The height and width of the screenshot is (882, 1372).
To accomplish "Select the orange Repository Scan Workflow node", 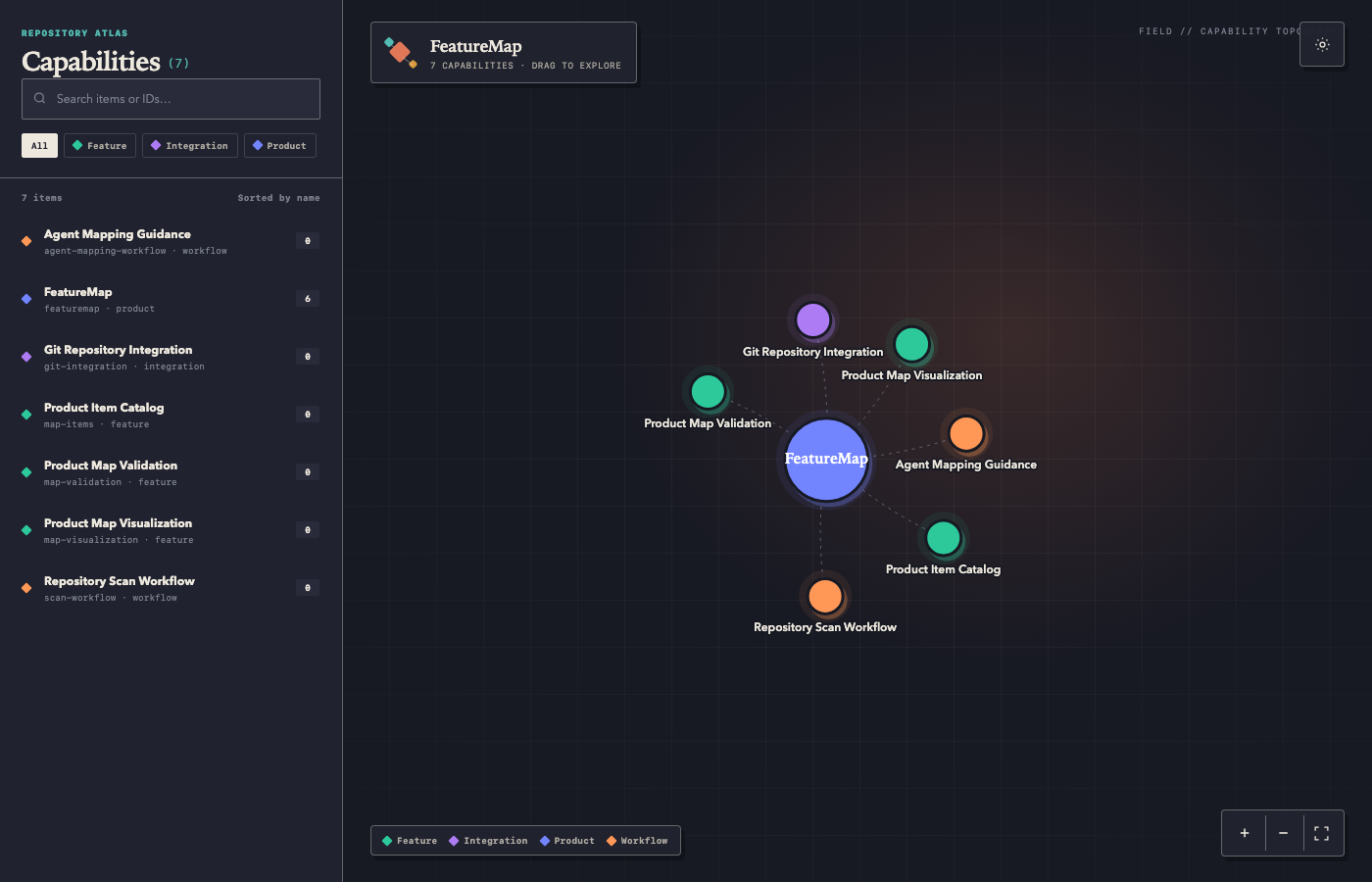I will point(825,596).
